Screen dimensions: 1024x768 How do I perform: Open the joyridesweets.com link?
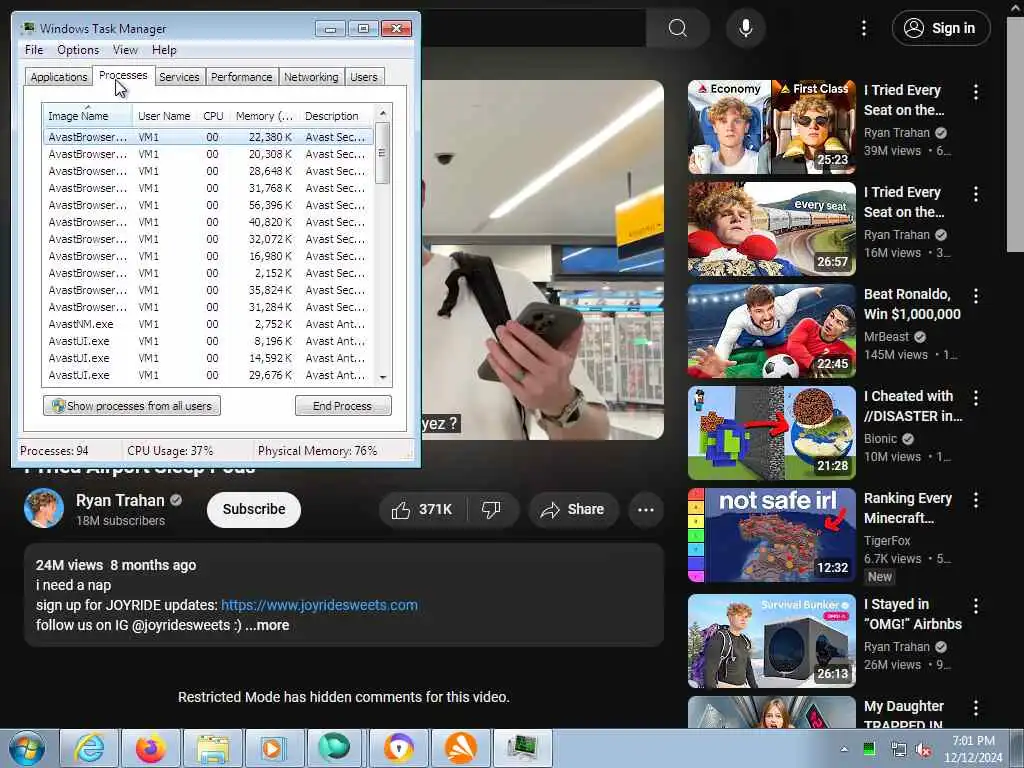point(319,605)
